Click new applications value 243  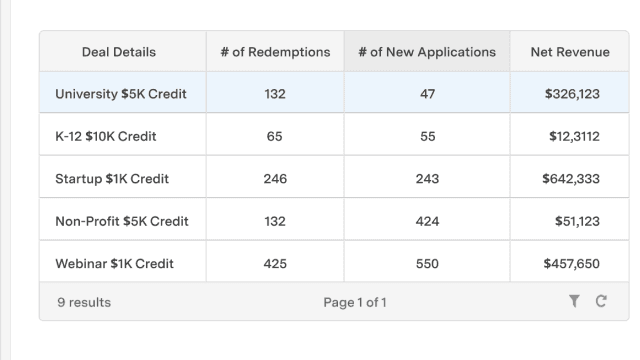[x=427, y=179]
